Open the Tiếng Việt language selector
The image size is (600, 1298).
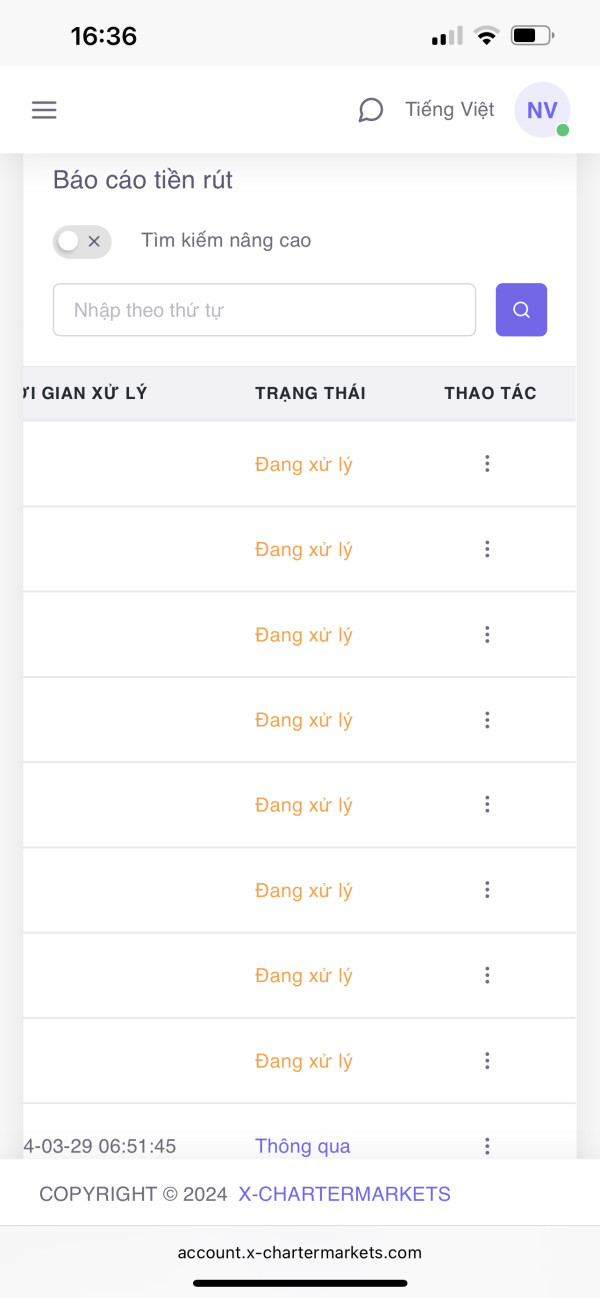click(x=449, y=110)
